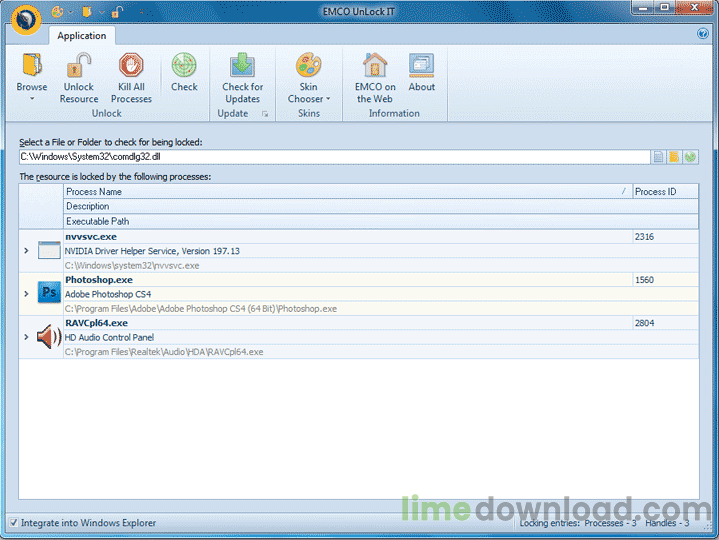
Task: Select the Application ribbon tab
Action: click(x=82, y=36)
